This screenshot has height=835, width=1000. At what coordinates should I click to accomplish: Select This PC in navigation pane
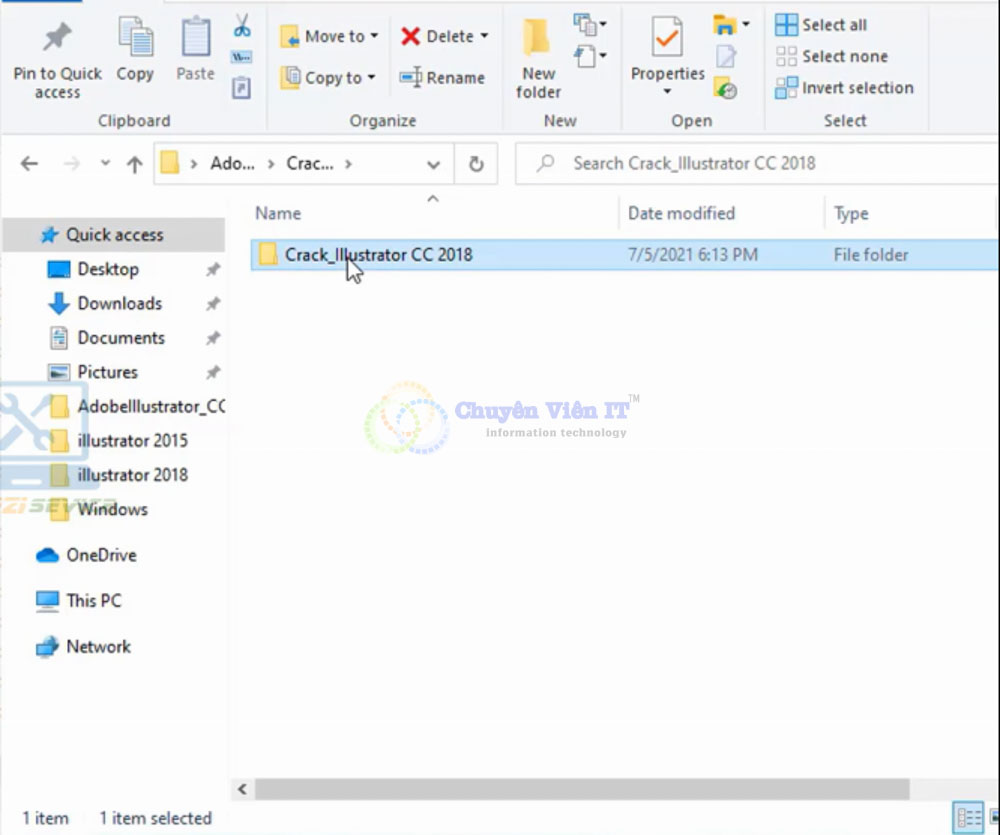93,601
